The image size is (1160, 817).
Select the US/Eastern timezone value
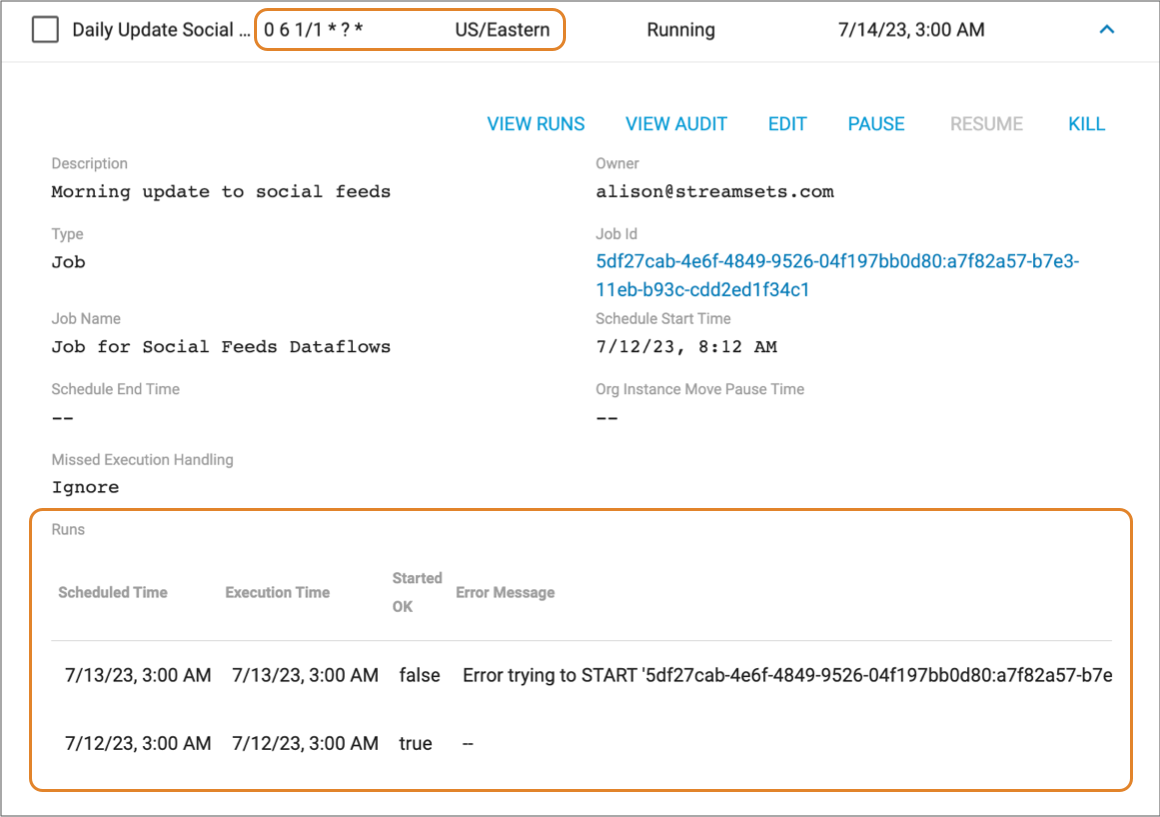(501, 30)
